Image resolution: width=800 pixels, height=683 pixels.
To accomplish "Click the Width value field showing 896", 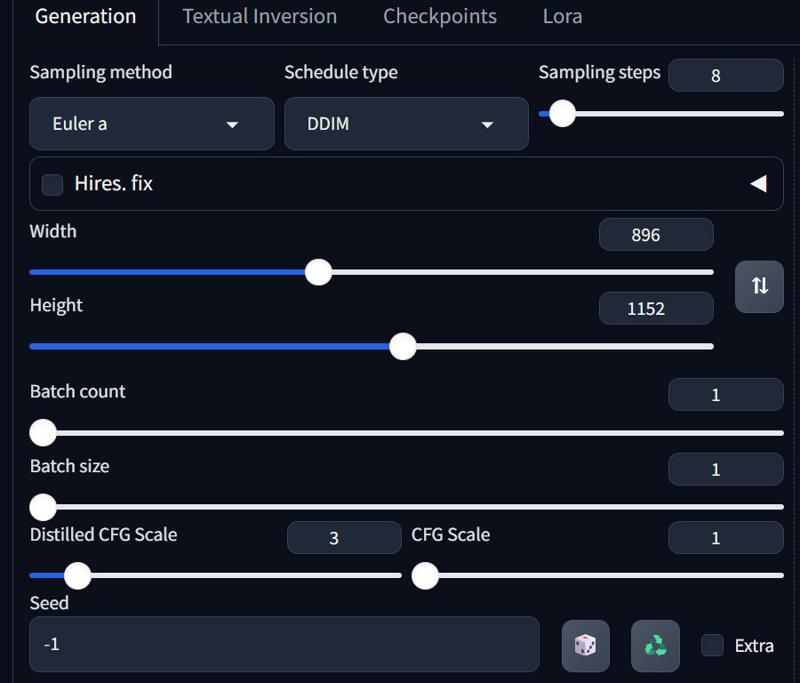I will pos(656,235).
